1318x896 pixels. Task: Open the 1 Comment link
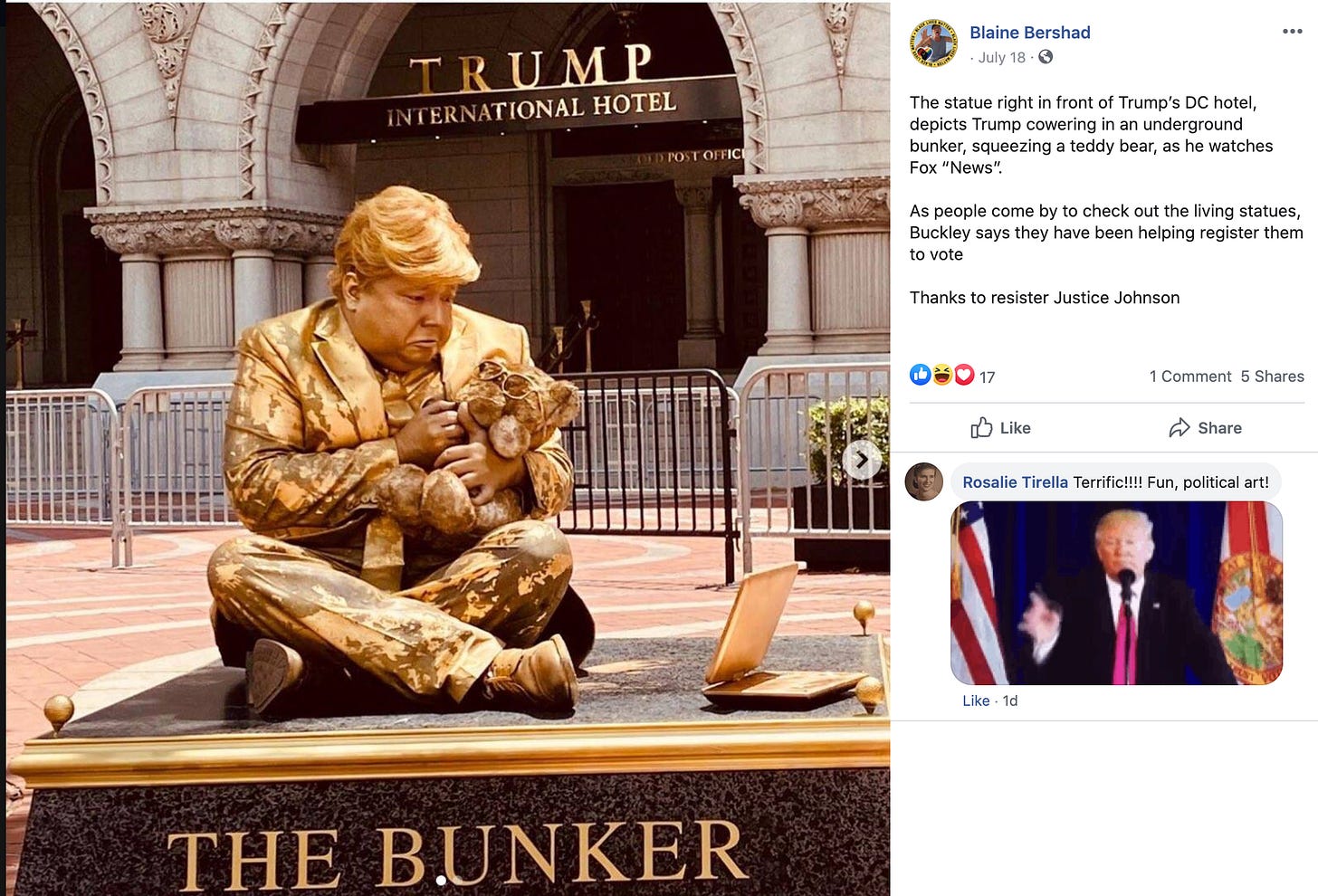click(x=1189, y=377)
